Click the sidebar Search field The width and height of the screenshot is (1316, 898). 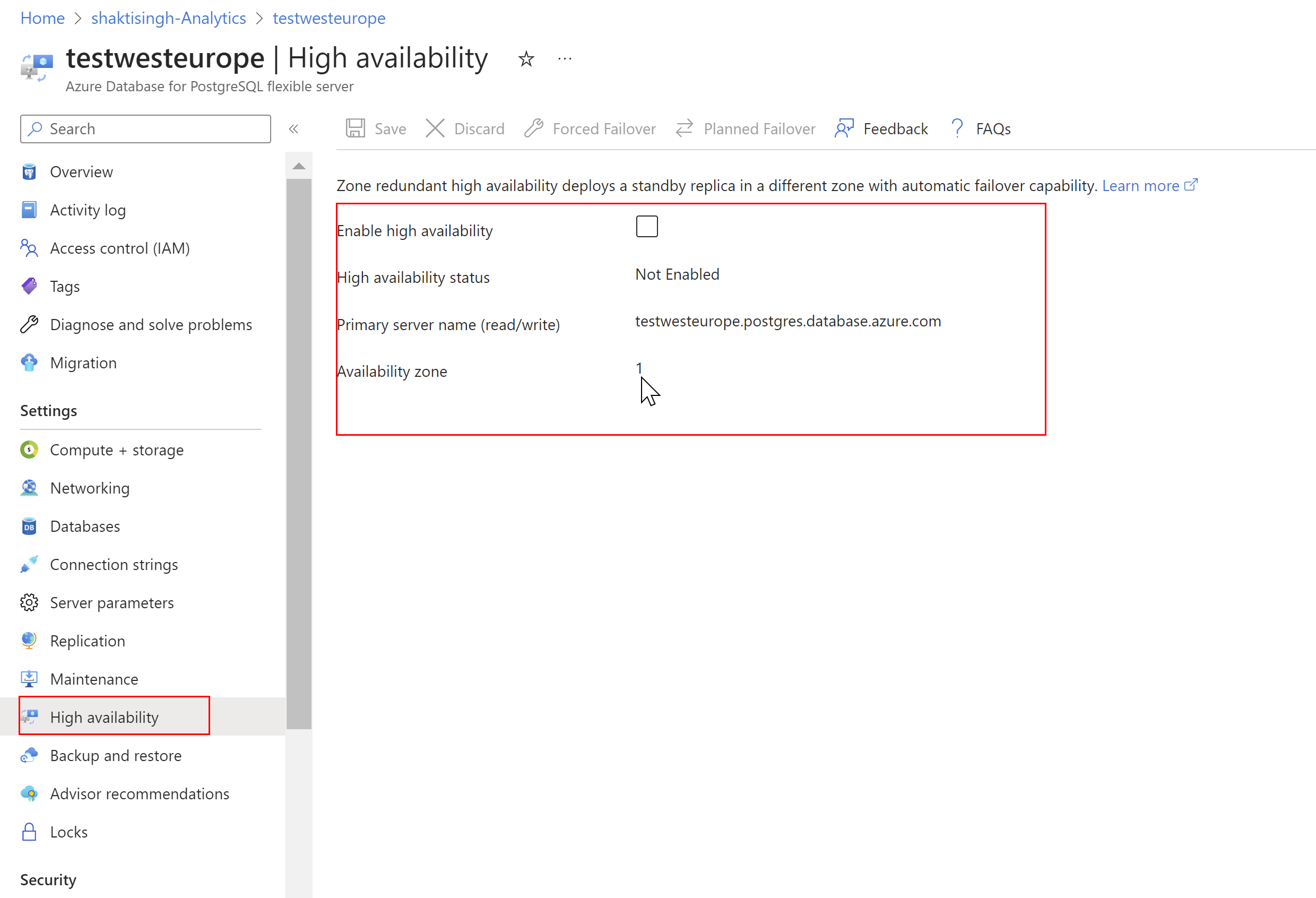click(x=145, y=128)
